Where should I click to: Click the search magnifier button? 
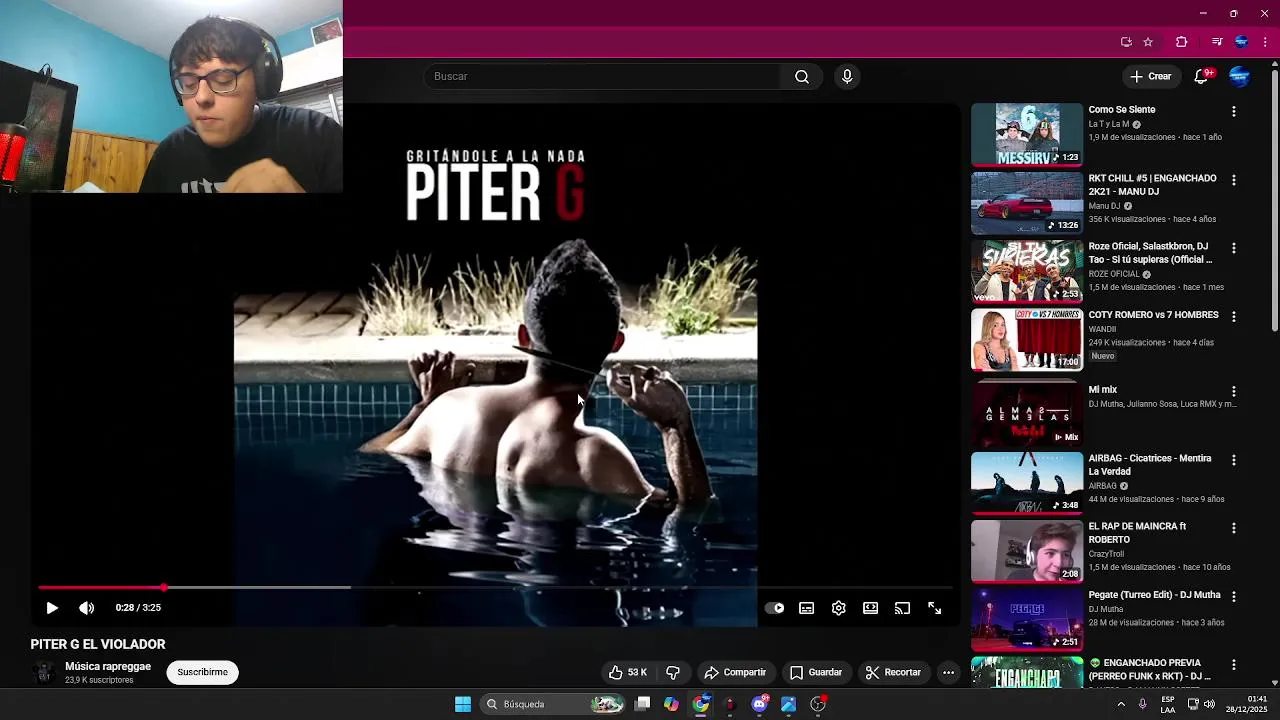pos(802,77)
